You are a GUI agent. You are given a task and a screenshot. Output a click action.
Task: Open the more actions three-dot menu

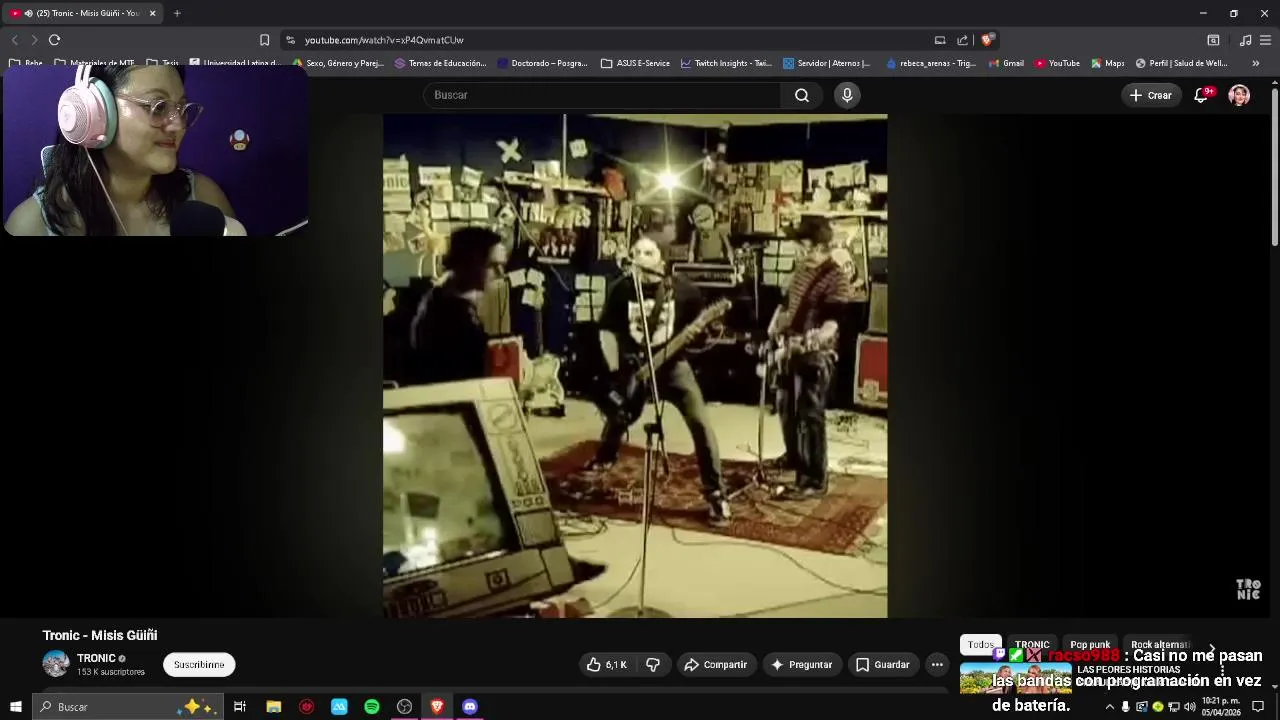coord(937,665)
